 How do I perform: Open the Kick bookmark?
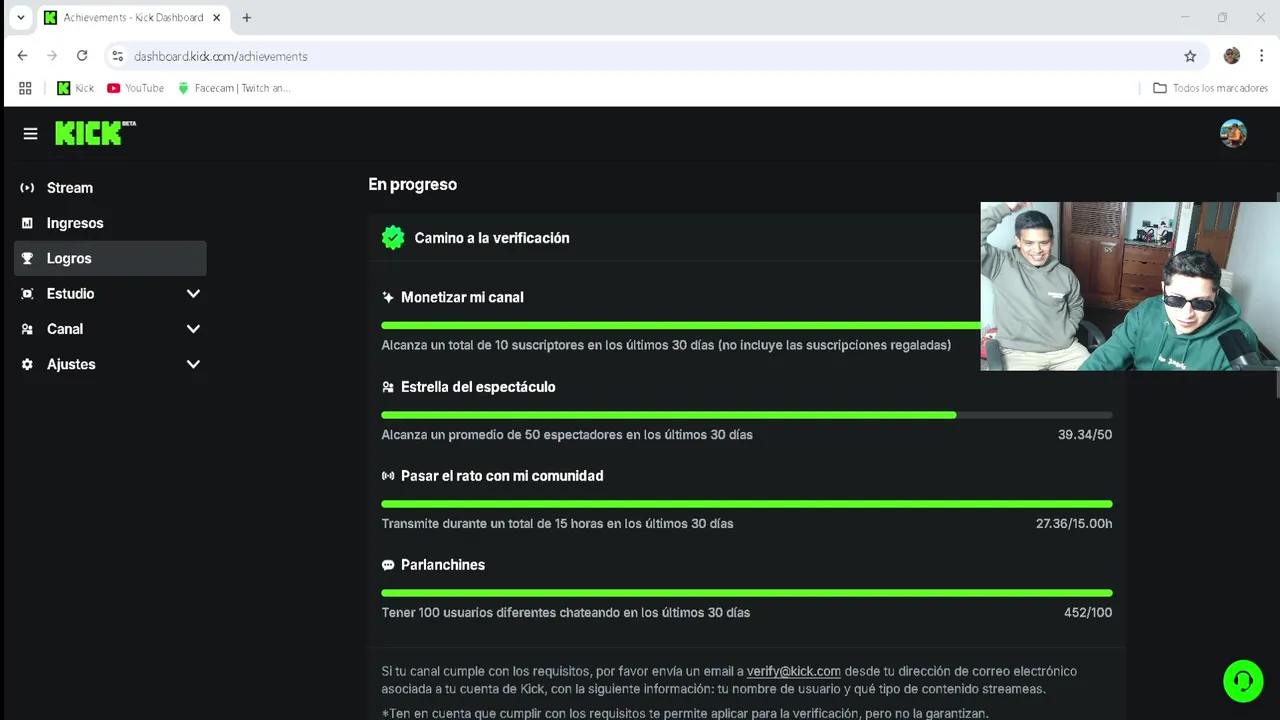click(75, 88)
